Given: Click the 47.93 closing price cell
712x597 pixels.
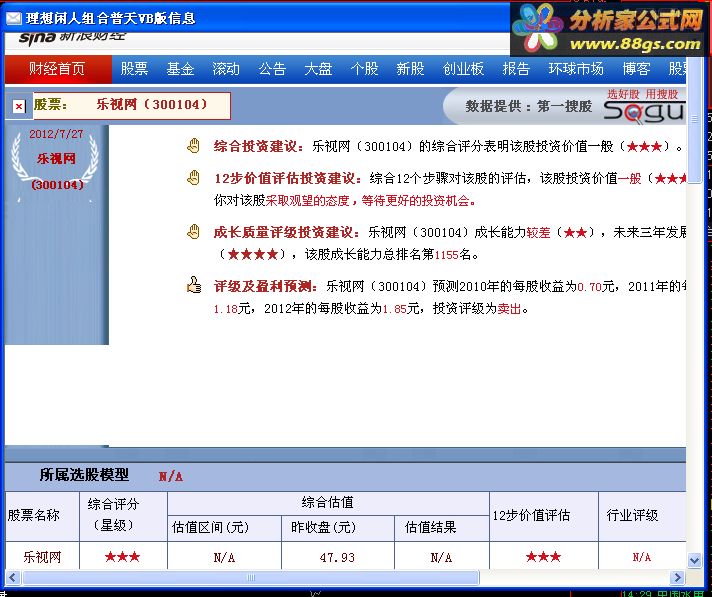Looking at the screenshot, I should point(337,558).
